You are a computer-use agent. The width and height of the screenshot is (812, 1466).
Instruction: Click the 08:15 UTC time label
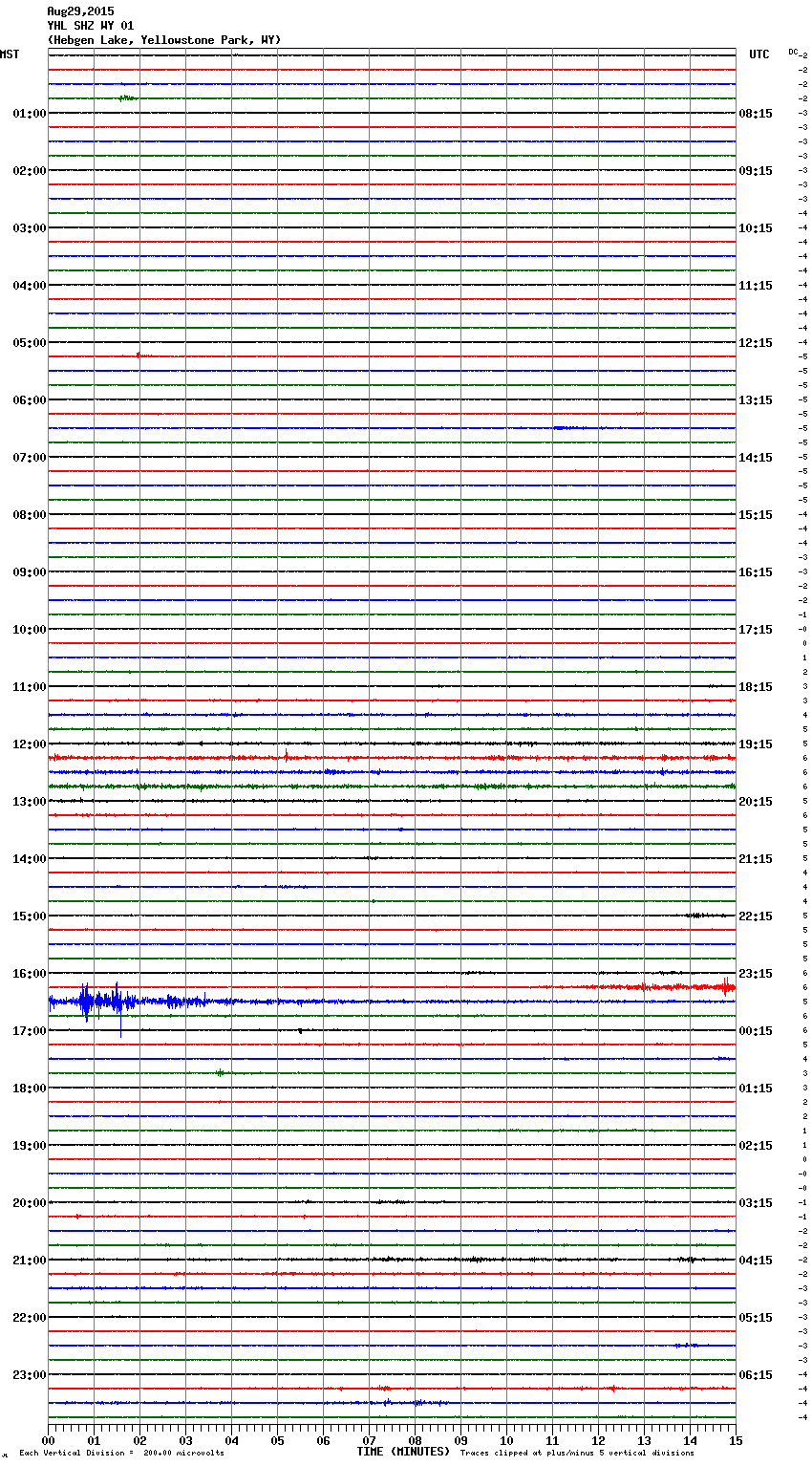click(756, 114)
